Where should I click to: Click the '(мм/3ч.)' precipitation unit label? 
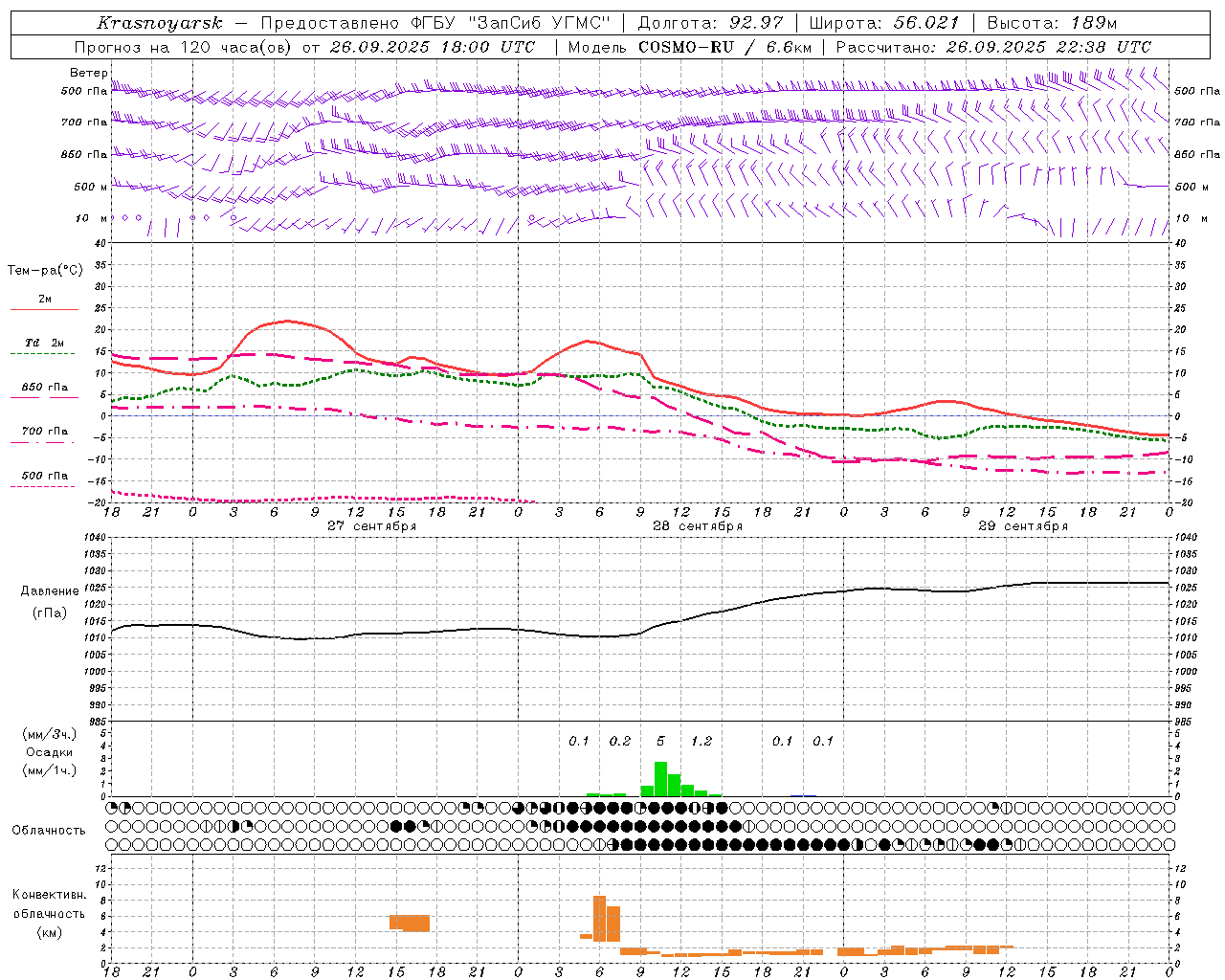click(x=50, y=734)
